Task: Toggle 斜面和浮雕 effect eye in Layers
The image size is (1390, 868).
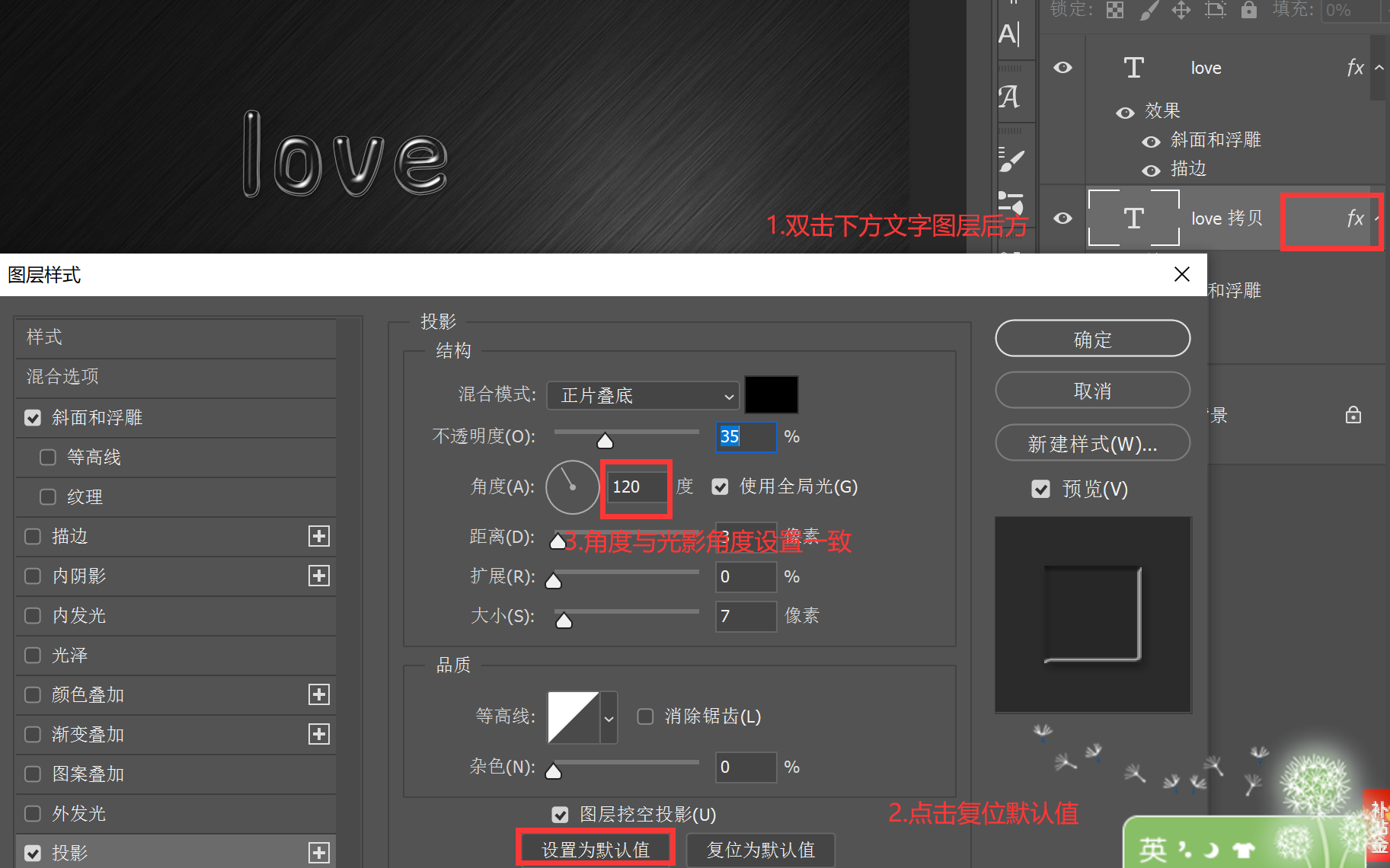Action: tap(1151, 142)
